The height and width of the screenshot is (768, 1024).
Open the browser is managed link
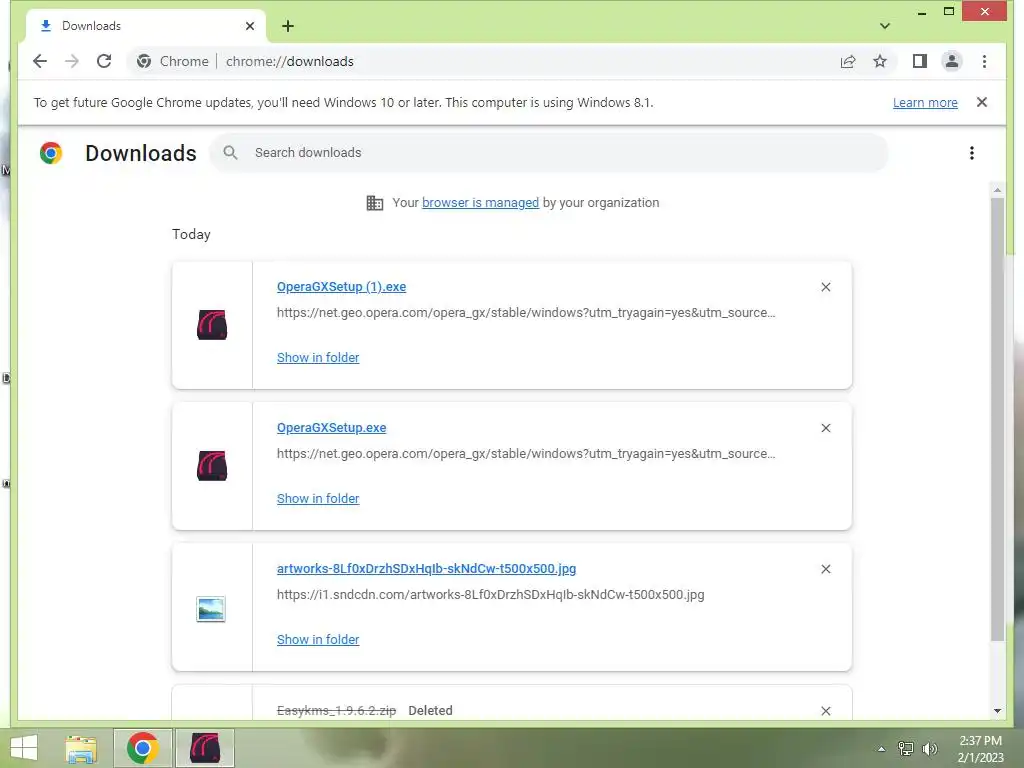[480, 202]
